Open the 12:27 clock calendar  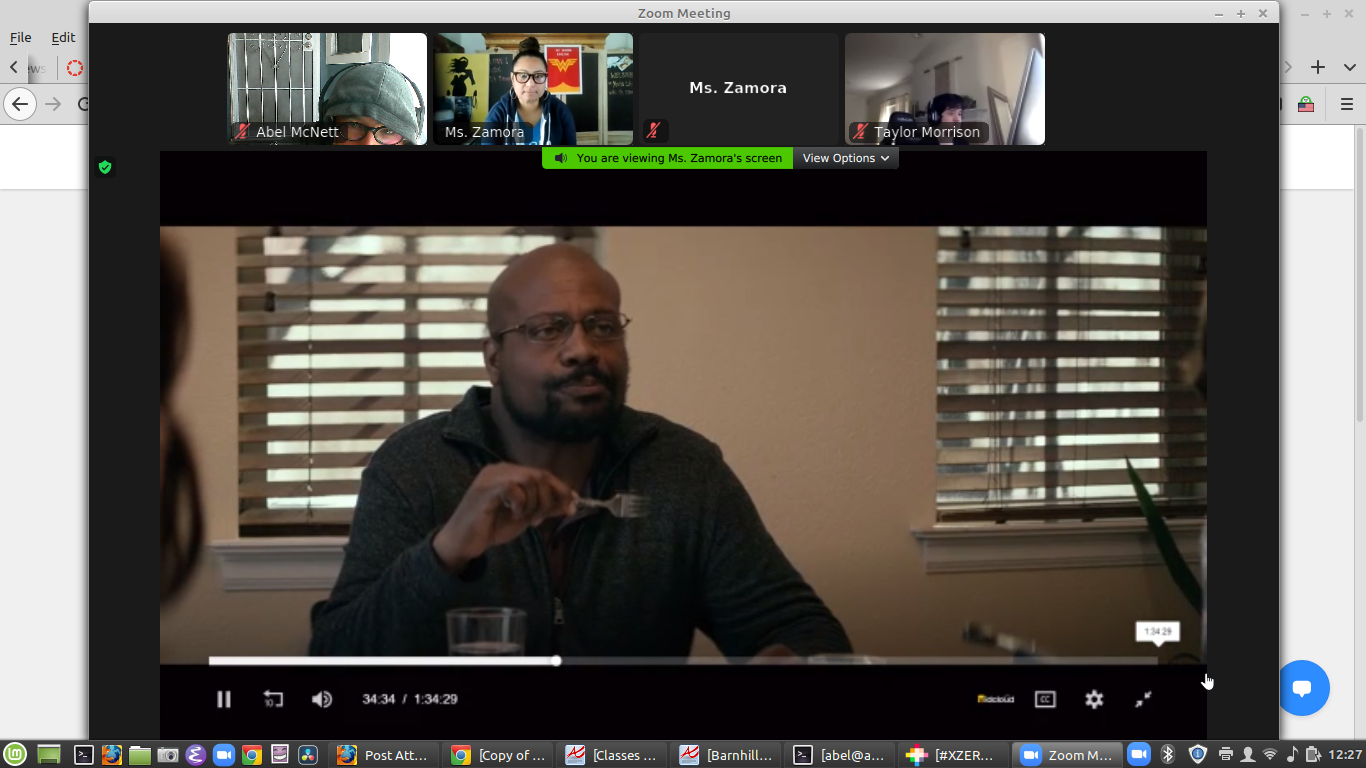1346,755
